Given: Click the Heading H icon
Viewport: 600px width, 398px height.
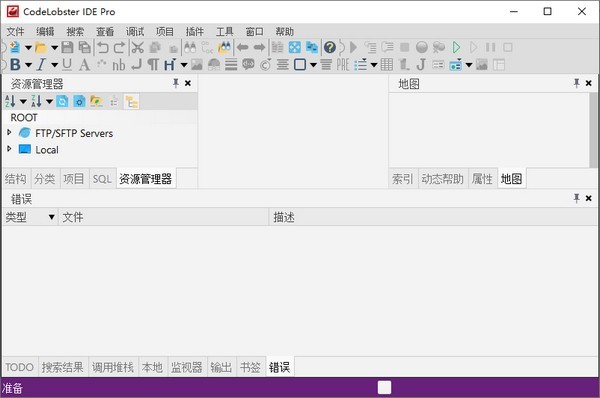Looking at the screenshot, I should click(x=170, y=65).
